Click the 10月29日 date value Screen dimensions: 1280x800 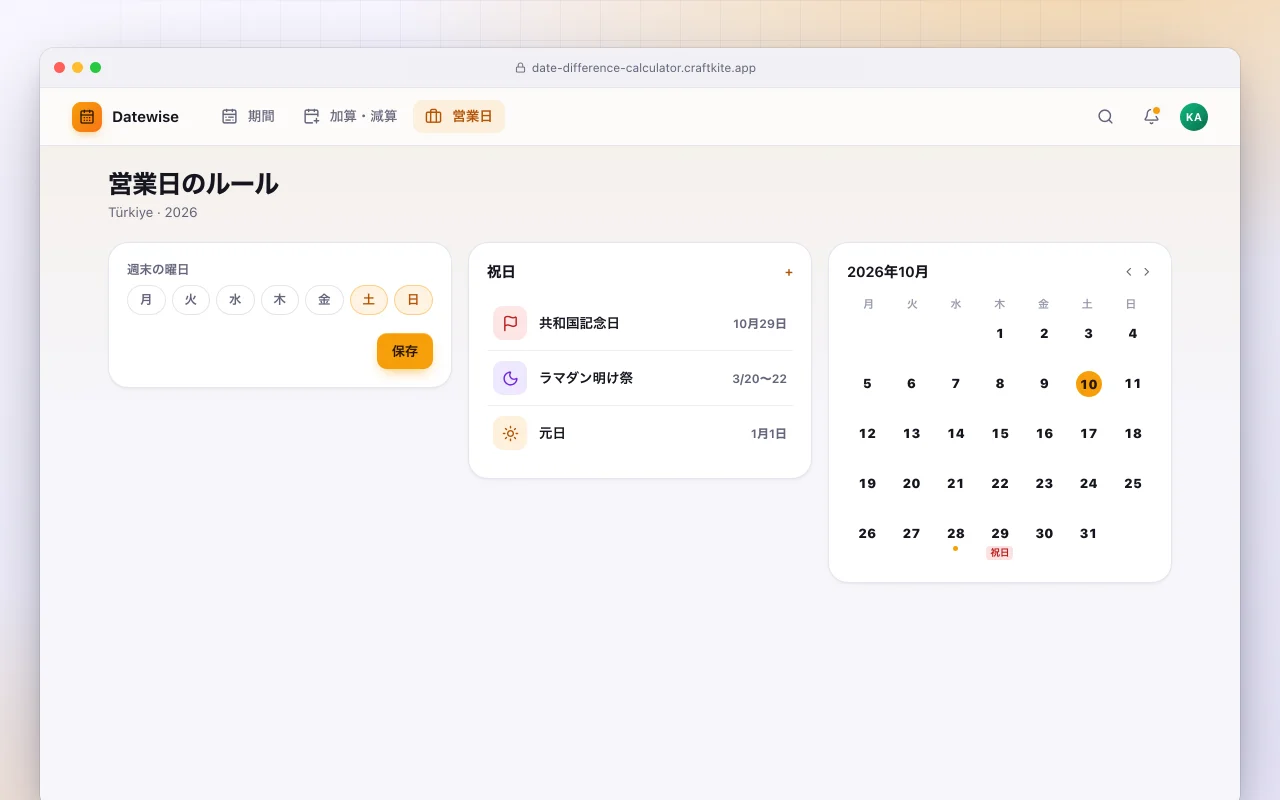(760, 324)
